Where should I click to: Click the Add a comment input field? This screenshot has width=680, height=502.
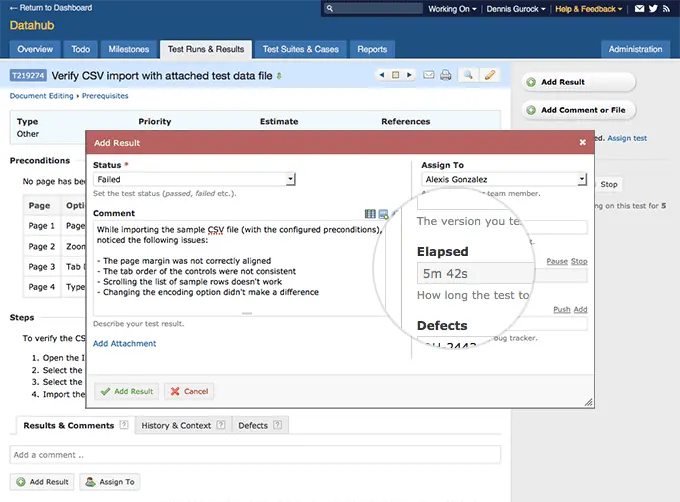255,455
